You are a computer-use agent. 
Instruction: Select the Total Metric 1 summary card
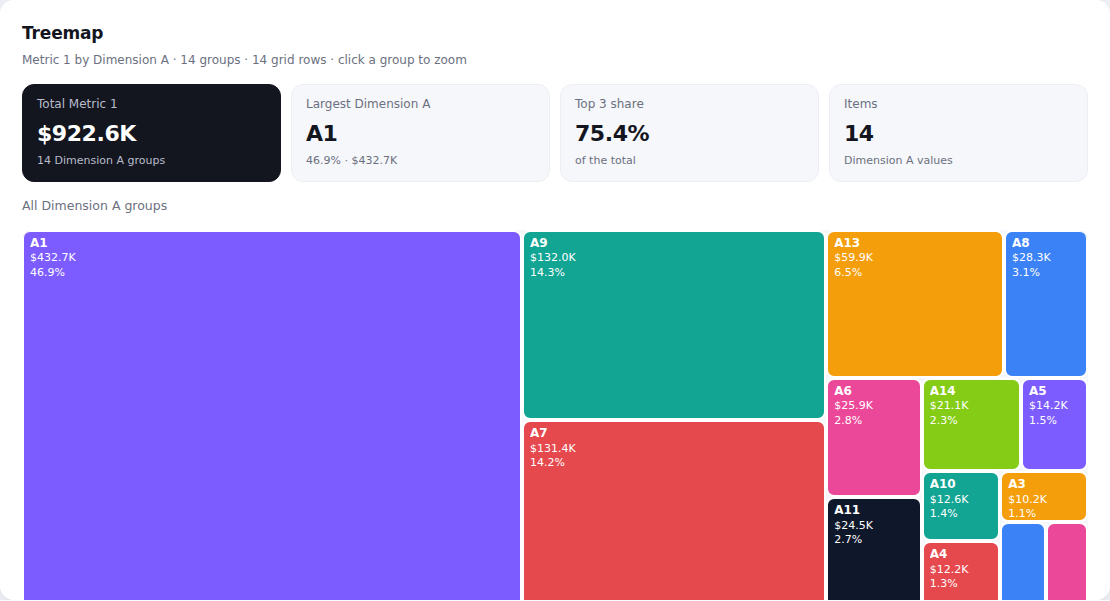(151, 133)
